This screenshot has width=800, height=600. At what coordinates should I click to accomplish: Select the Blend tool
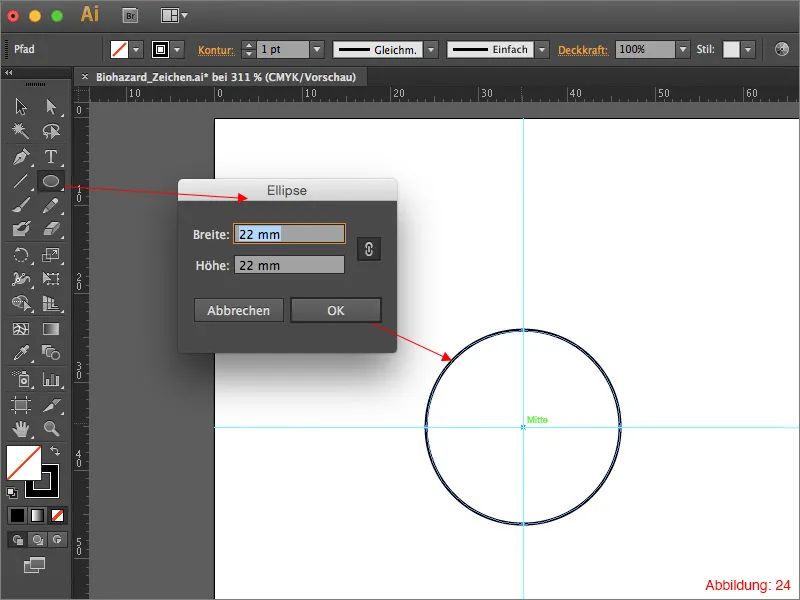[51, 353]
